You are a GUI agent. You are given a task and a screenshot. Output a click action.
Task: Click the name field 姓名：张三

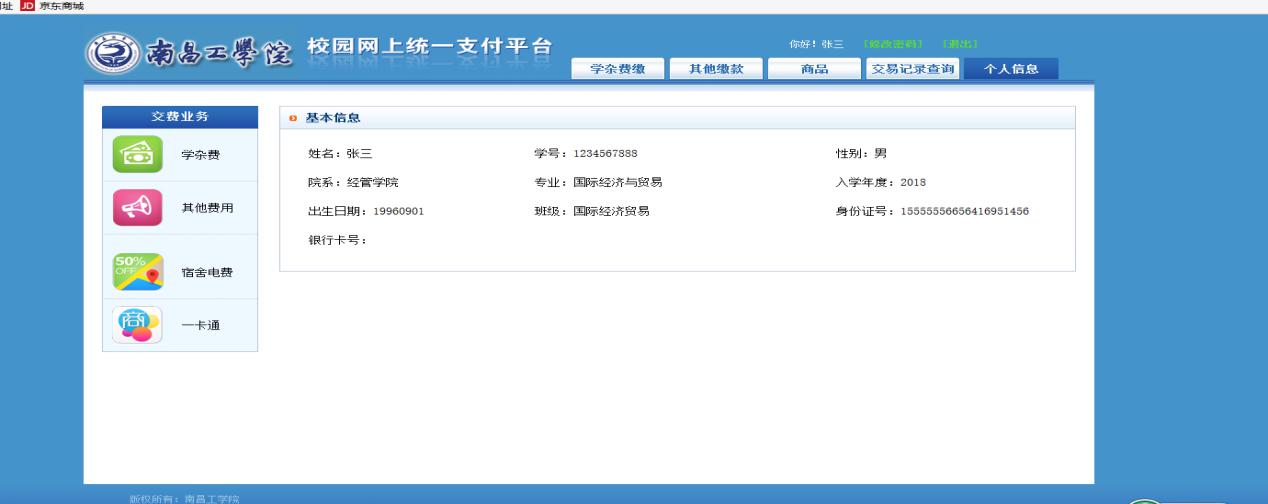pyautogui.click(x=340, y=153)
